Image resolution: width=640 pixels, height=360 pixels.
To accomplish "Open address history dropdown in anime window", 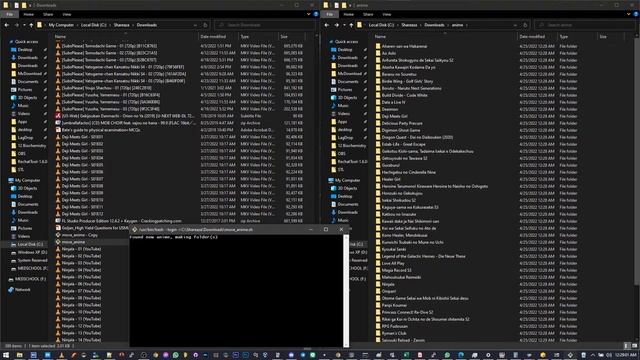I will tap(515, 25).
